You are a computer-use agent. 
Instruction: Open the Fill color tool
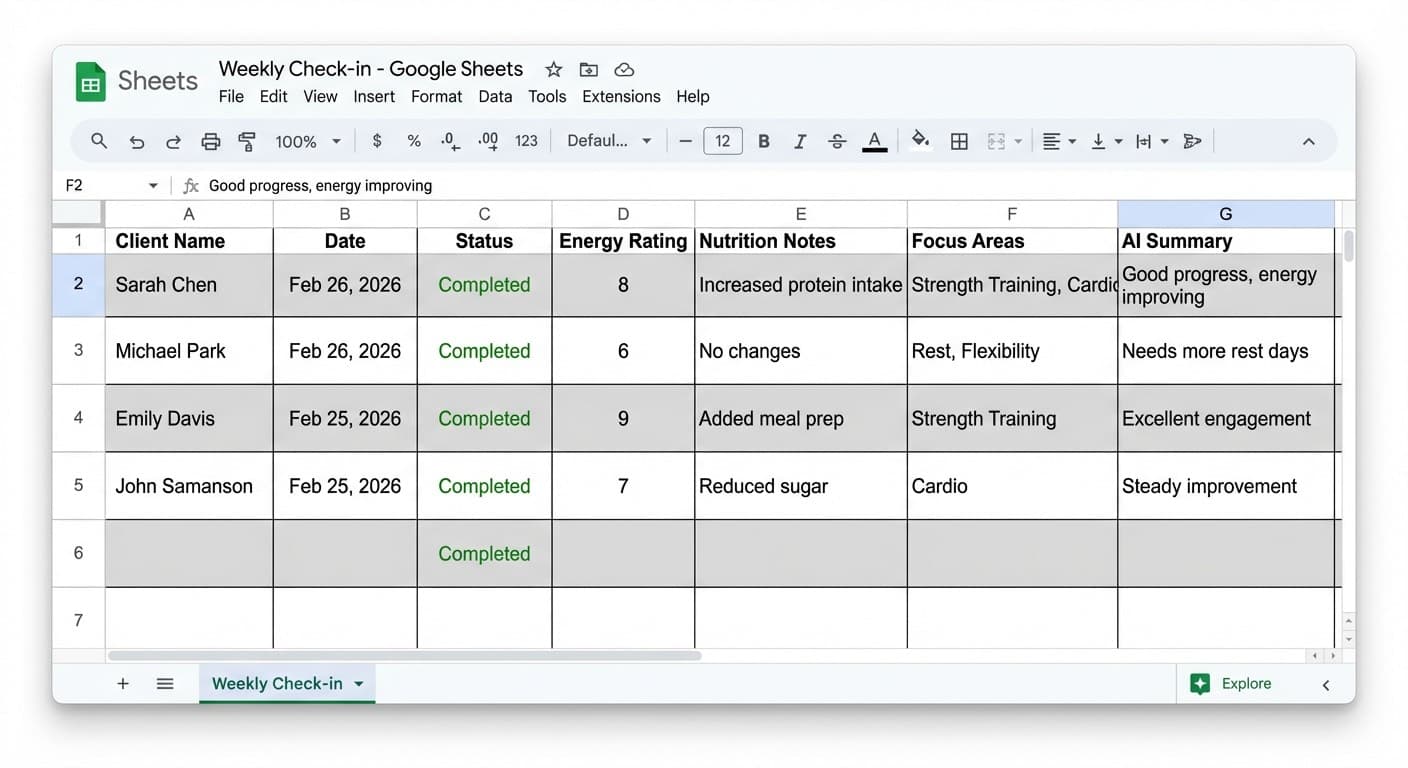(x=920, y=141)
